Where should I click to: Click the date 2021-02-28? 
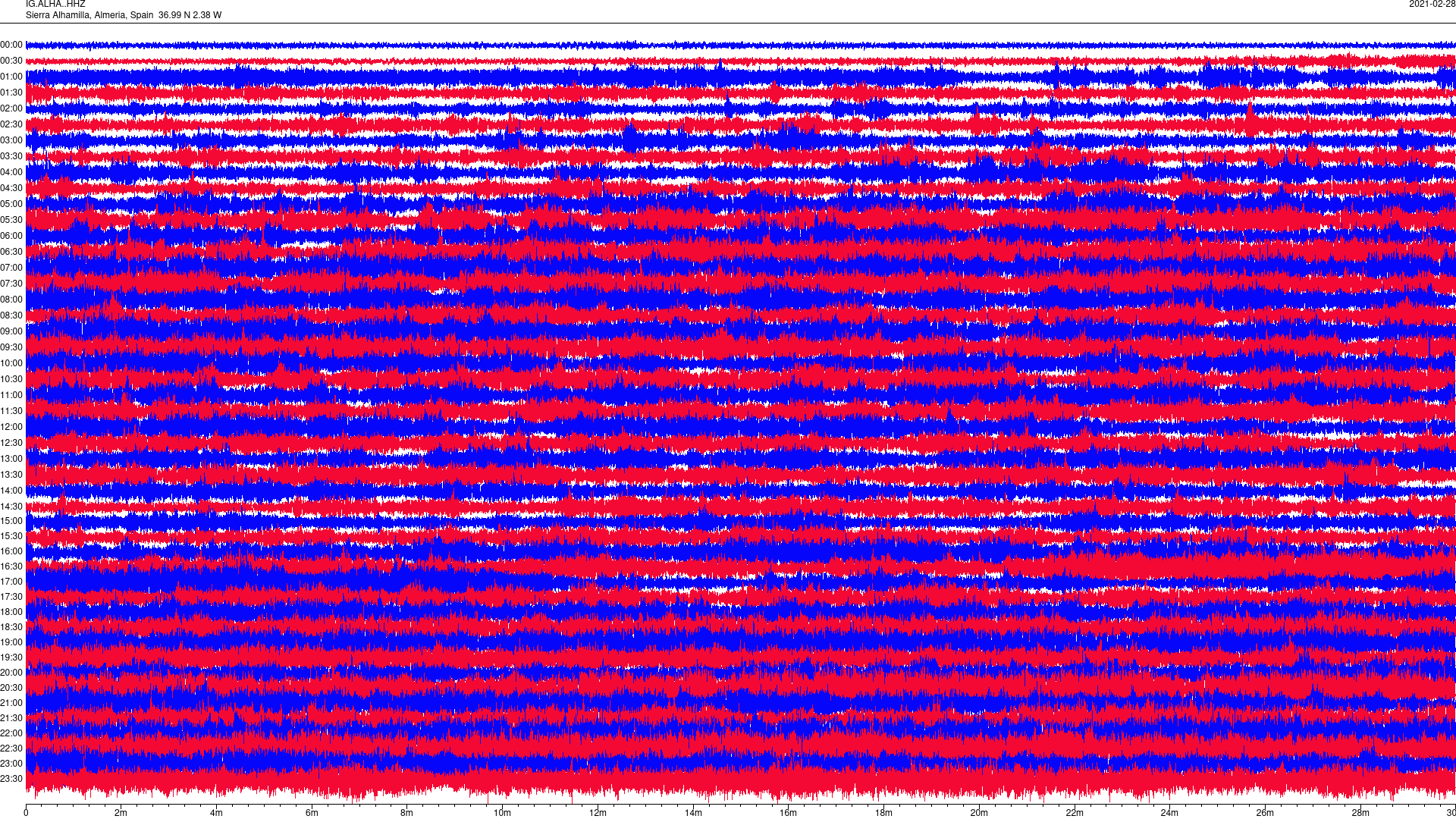click(x=1432, y=4)
